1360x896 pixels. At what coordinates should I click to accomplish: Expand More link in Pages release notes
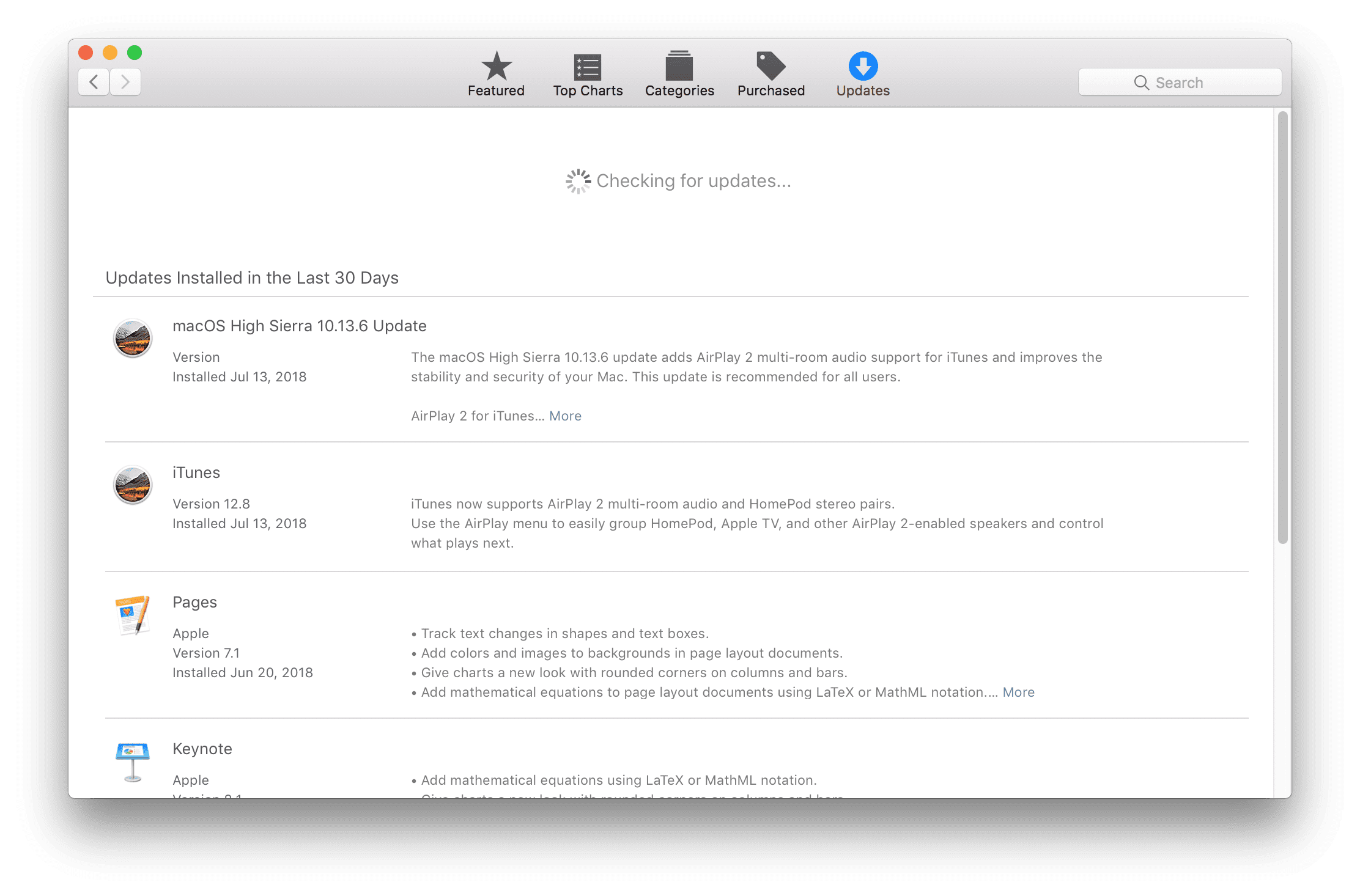tap(1018, 692)
